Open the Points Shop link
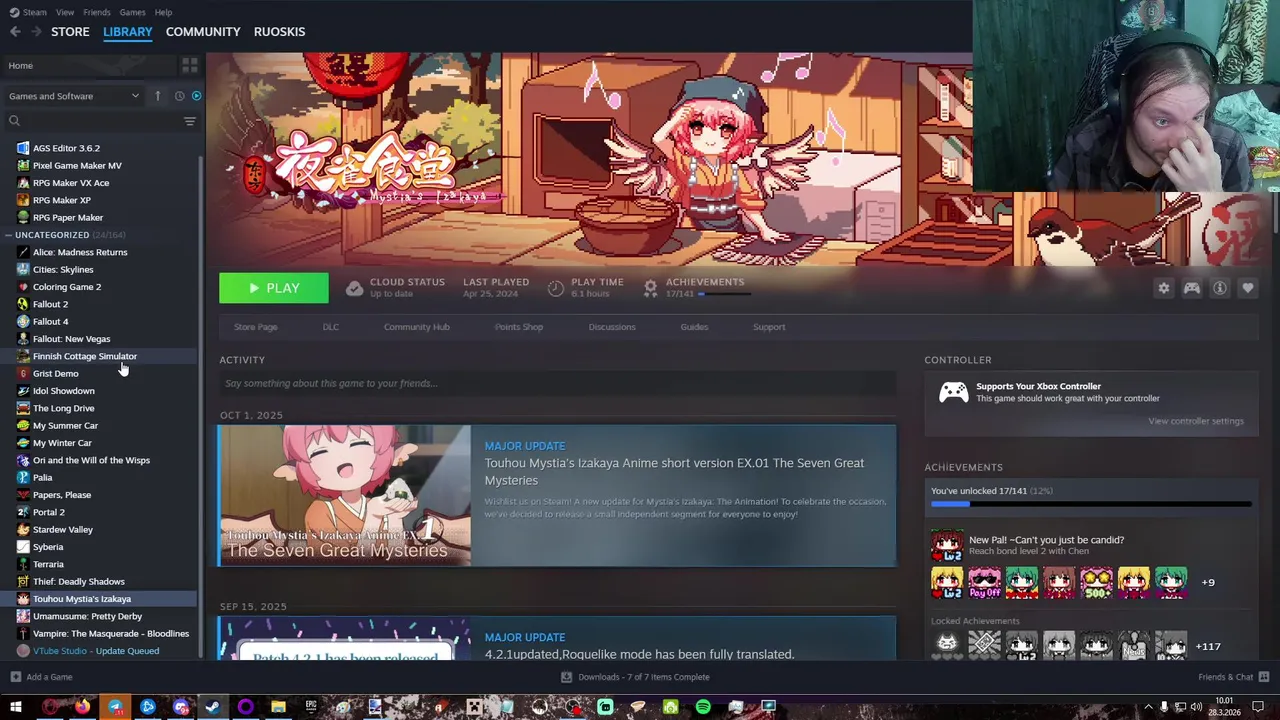1280x720 pixels. pos(518,327)
